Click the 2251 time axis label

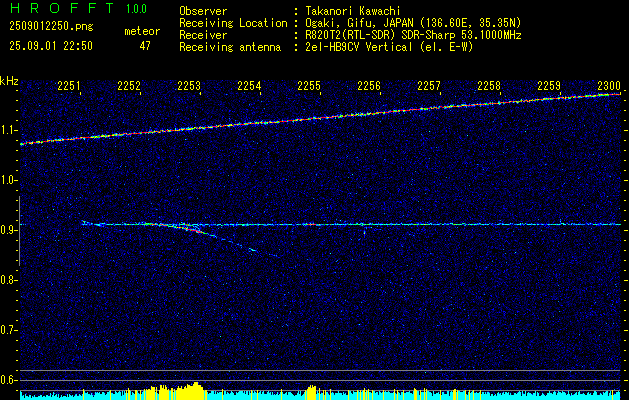(x=69, y=85)
